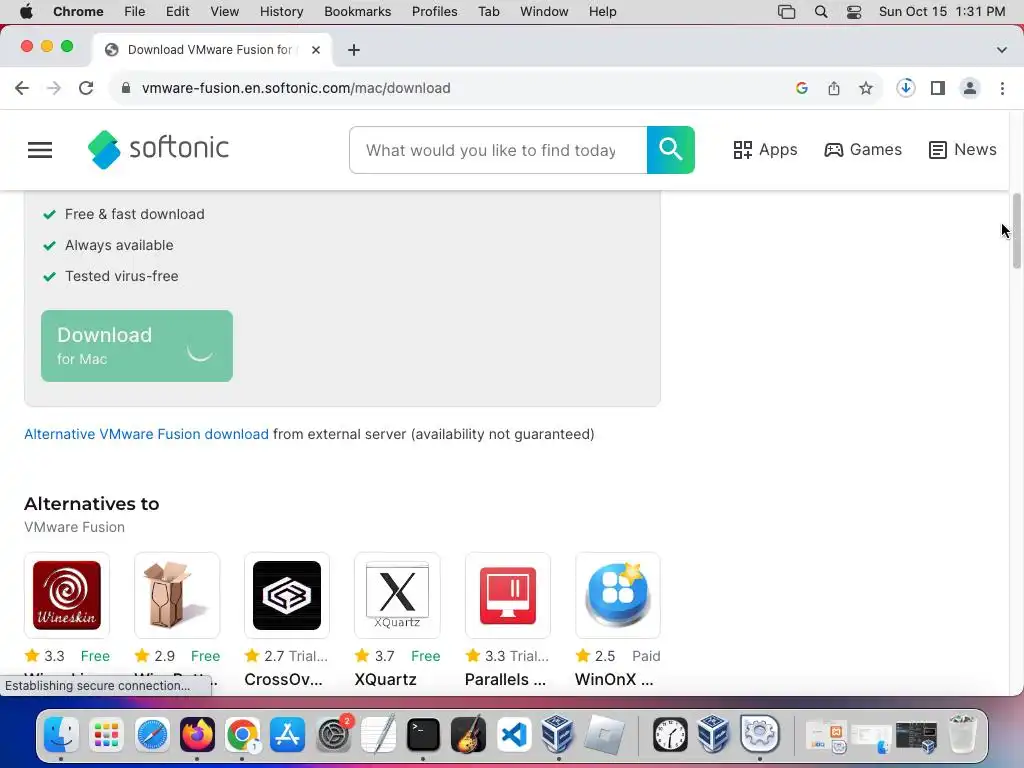The height and width of the screenshot is (768, 1024).
Task: Open Control Center in menu bar
Action: (854, 12)
